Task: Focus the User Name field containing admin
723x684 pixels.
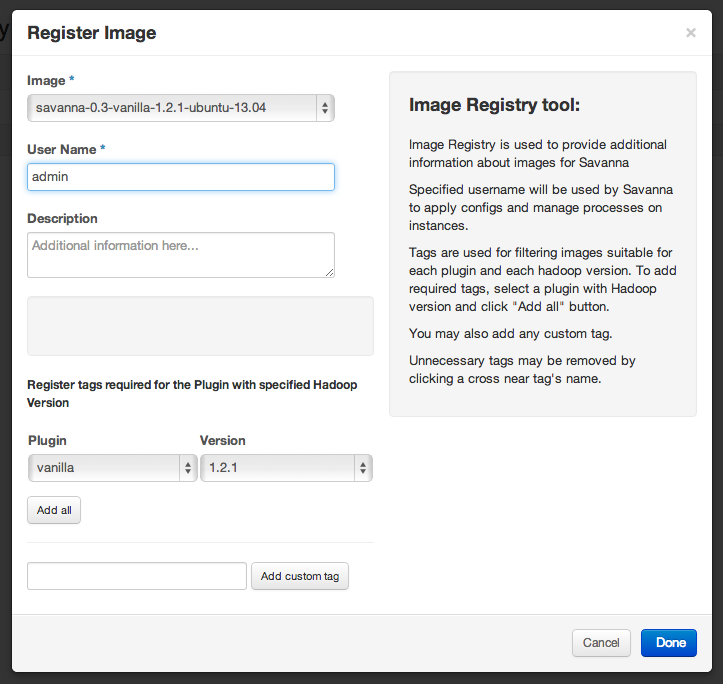Action: pyautogui.click(x=181, y=177)
